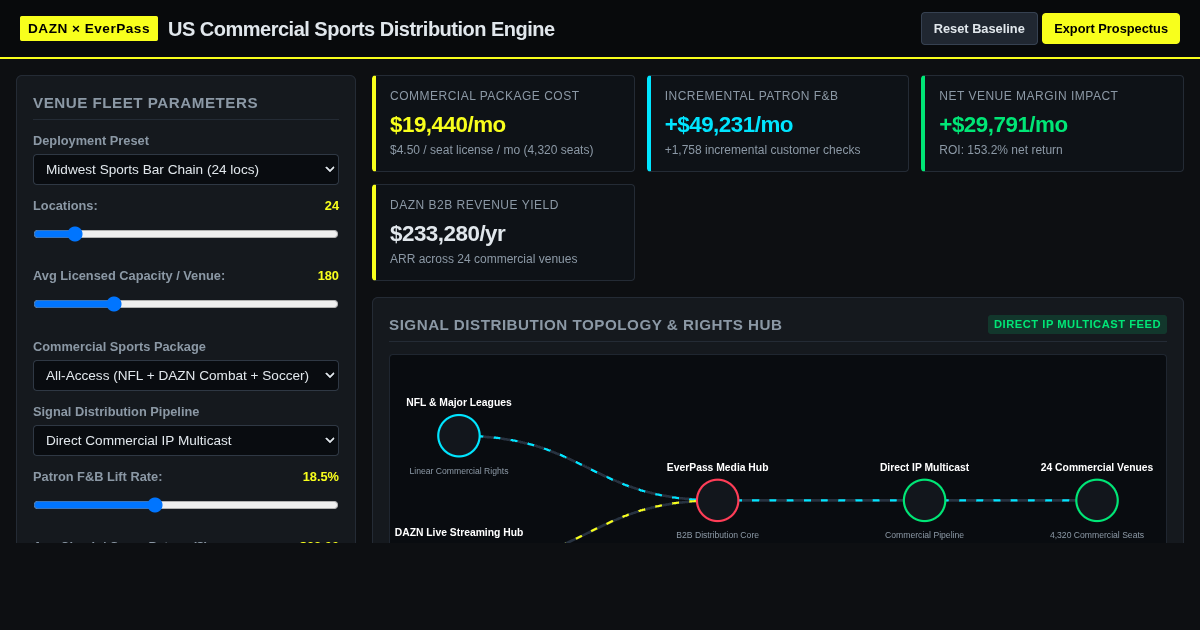
Task: Click the Direct IP Multicast Feed badge
Action: pos(1077,324)
